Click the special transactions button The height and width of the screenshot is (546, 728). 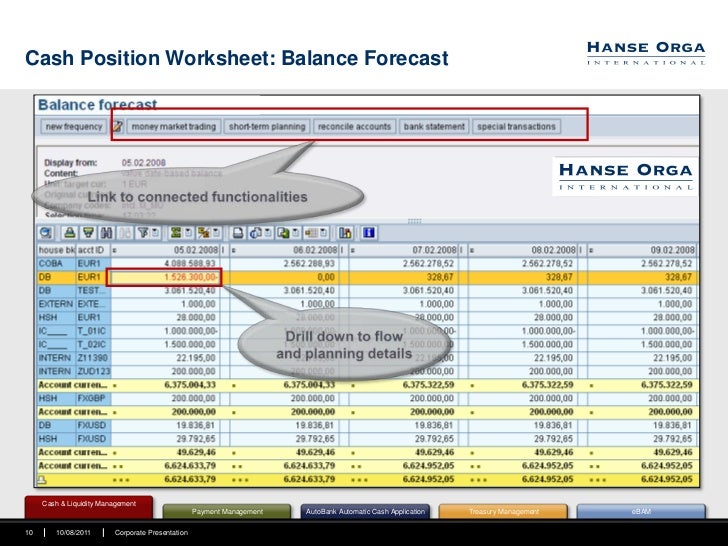pyautogui.click(x=516, y=126)
